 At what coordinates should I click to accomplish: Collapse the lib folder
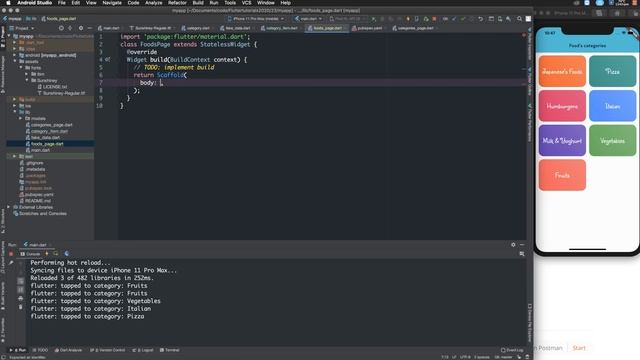[15, 112]
